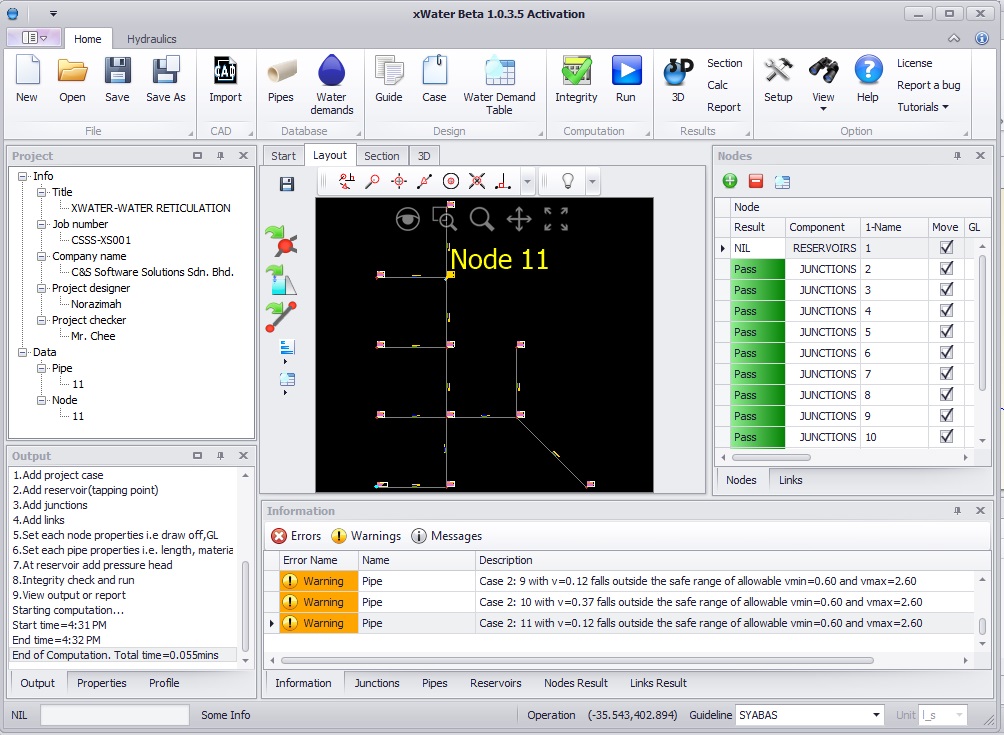Screen dimensions: 1004x735
Task: Run the computation with Run icon
Action: coord(626,80)
